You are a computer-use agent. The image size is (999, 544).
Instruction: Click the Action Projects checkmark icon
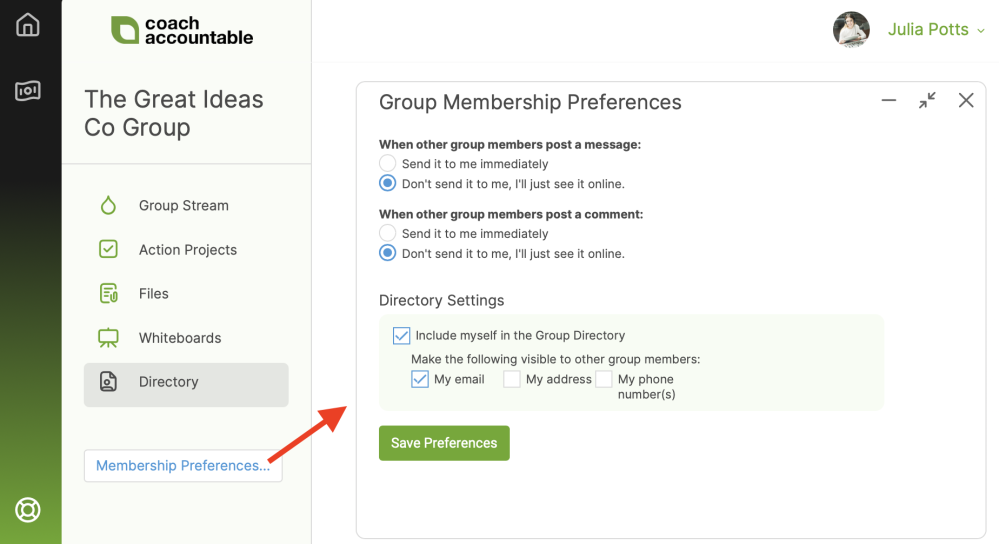[x=108, y=249]
